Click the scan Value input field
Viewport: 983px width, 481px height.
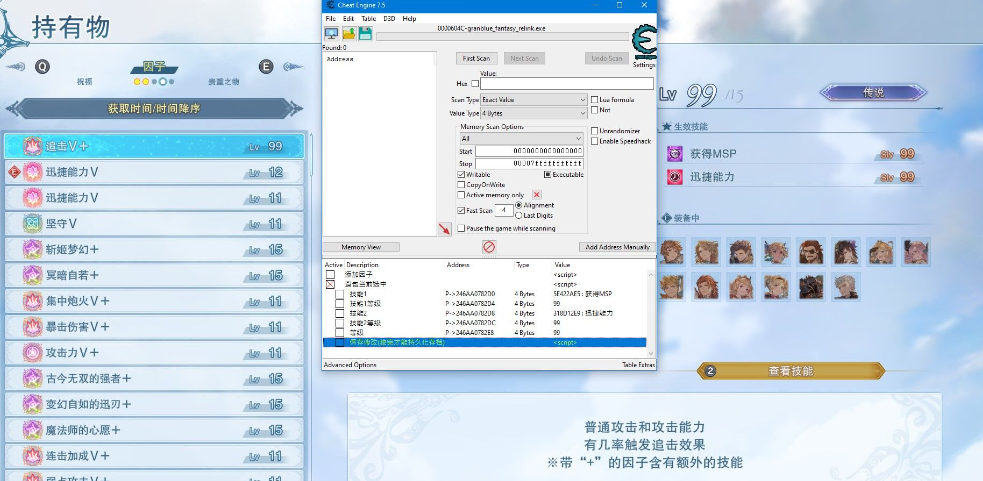(566, 84)
